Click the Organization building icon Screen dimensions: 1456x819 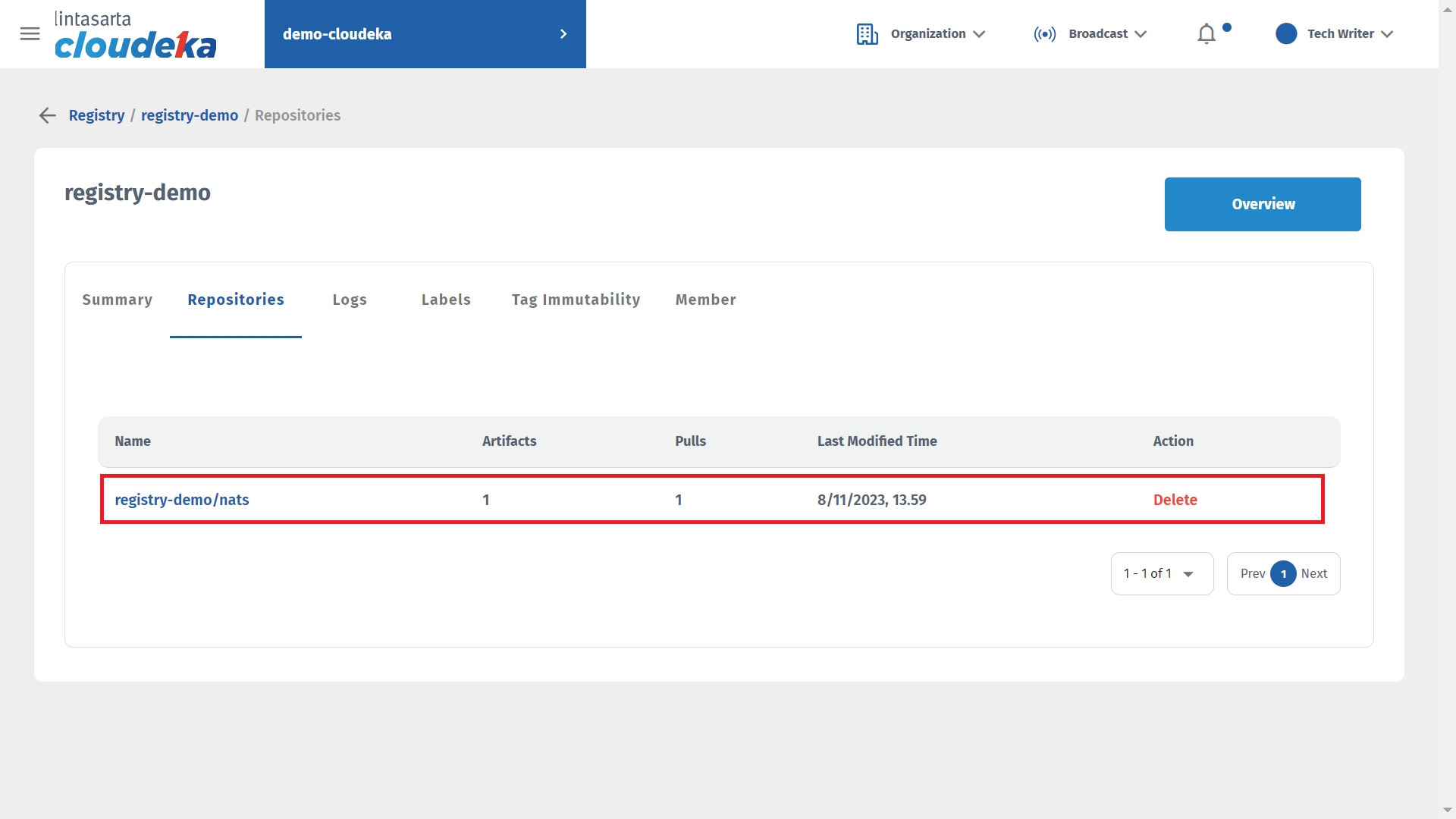point(867,34)
